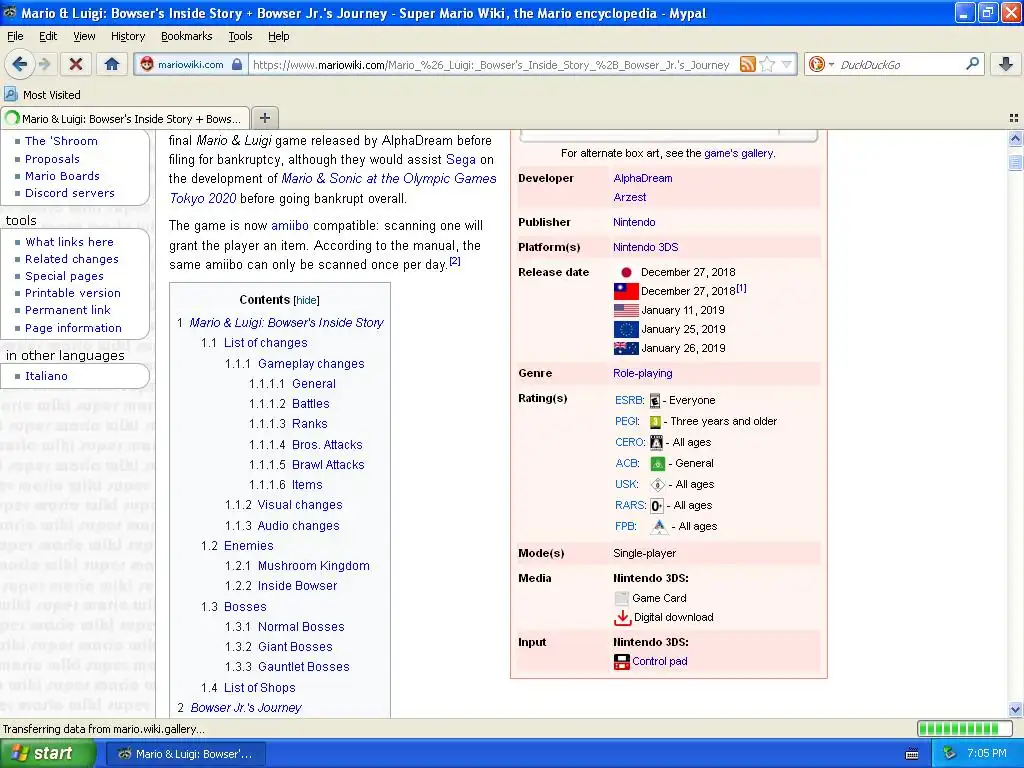The height and width of the screenshot is (768, 1024).
Task: Open the Windows Start button
Action: click(x=47, y=754)
